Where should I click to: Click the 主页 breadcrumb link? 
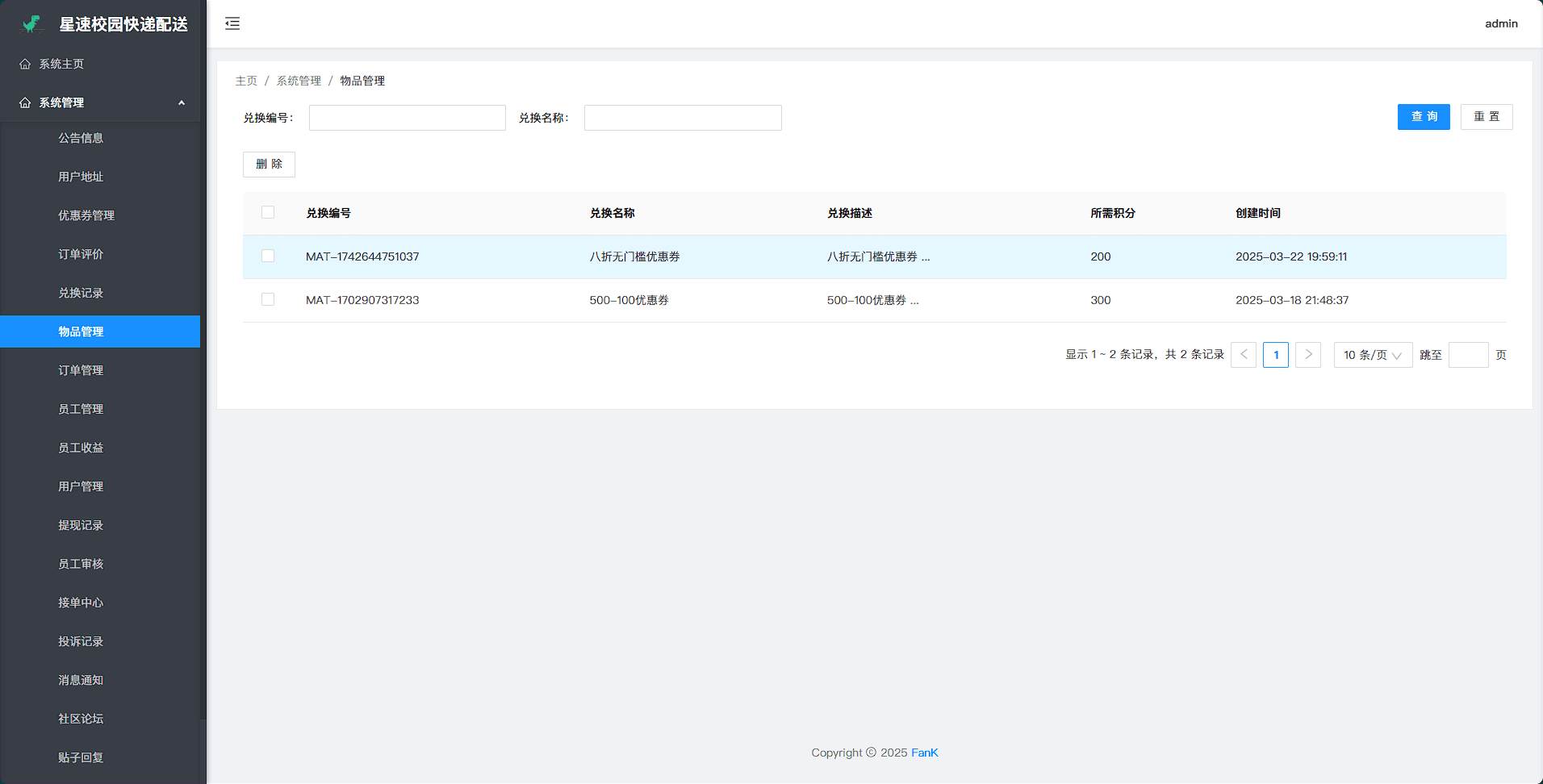click(x=246, y=81)
